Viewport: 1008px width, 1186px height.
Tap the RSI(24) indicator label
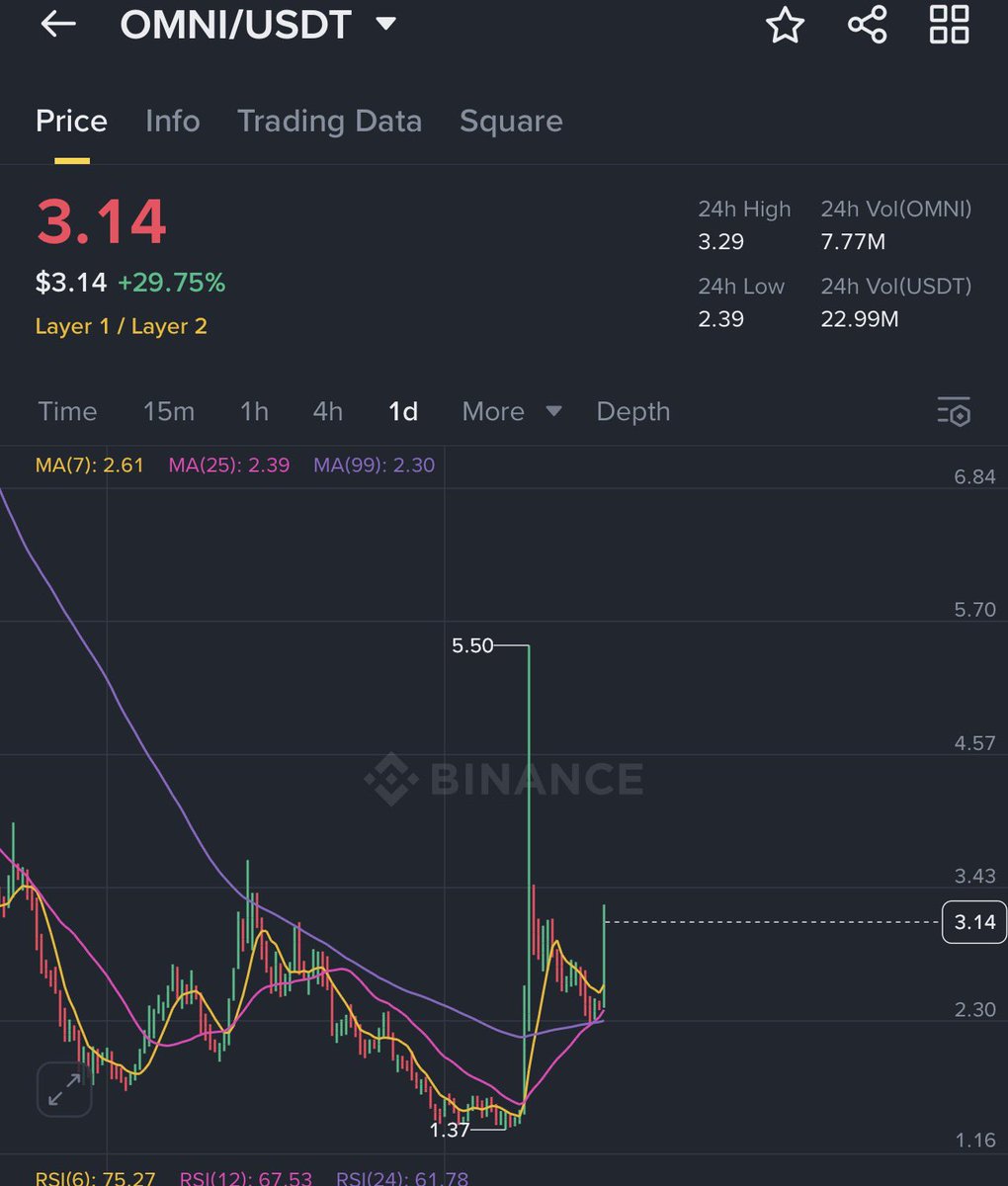[x=402, y=1178]
